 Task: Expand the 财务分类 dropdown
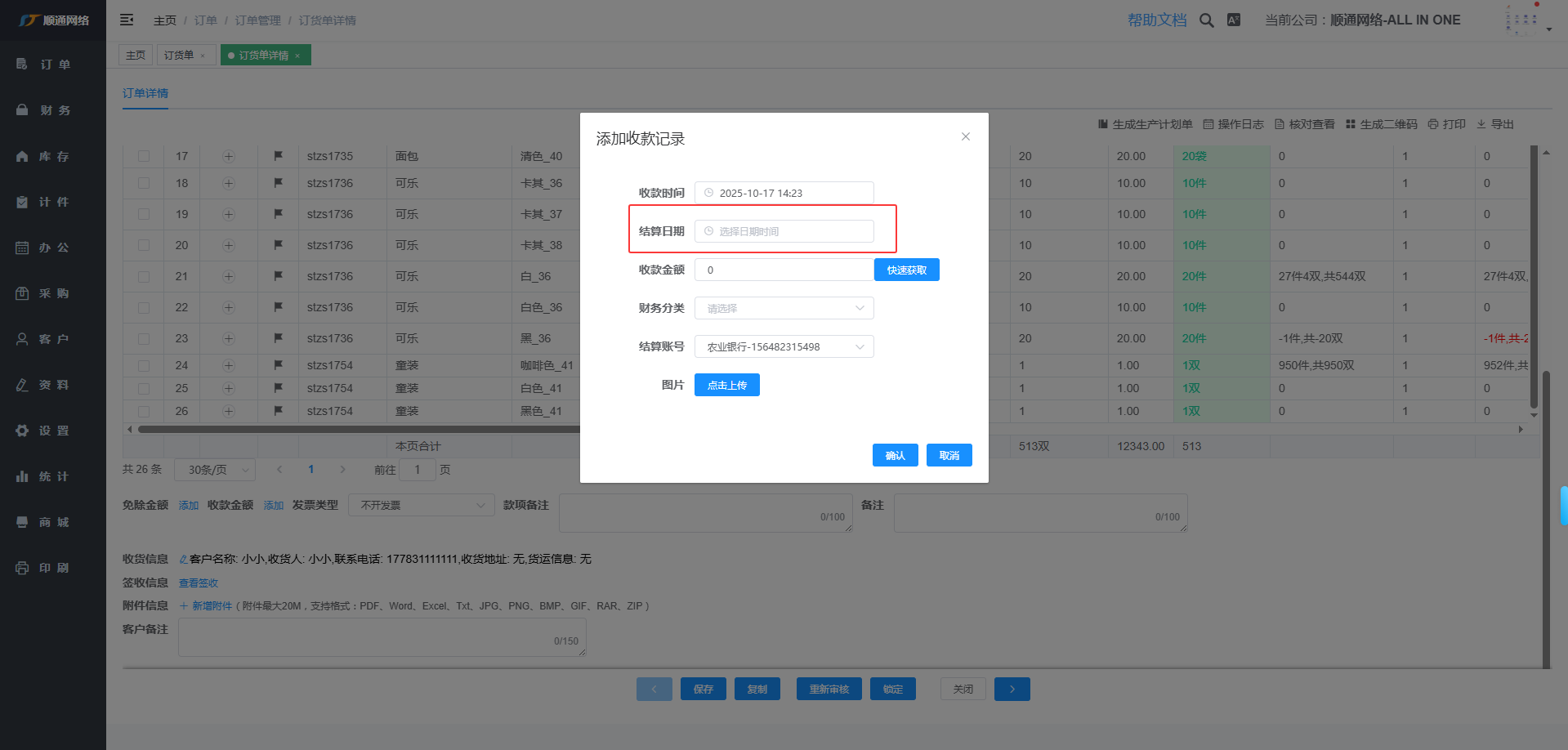tap(784, 308)
